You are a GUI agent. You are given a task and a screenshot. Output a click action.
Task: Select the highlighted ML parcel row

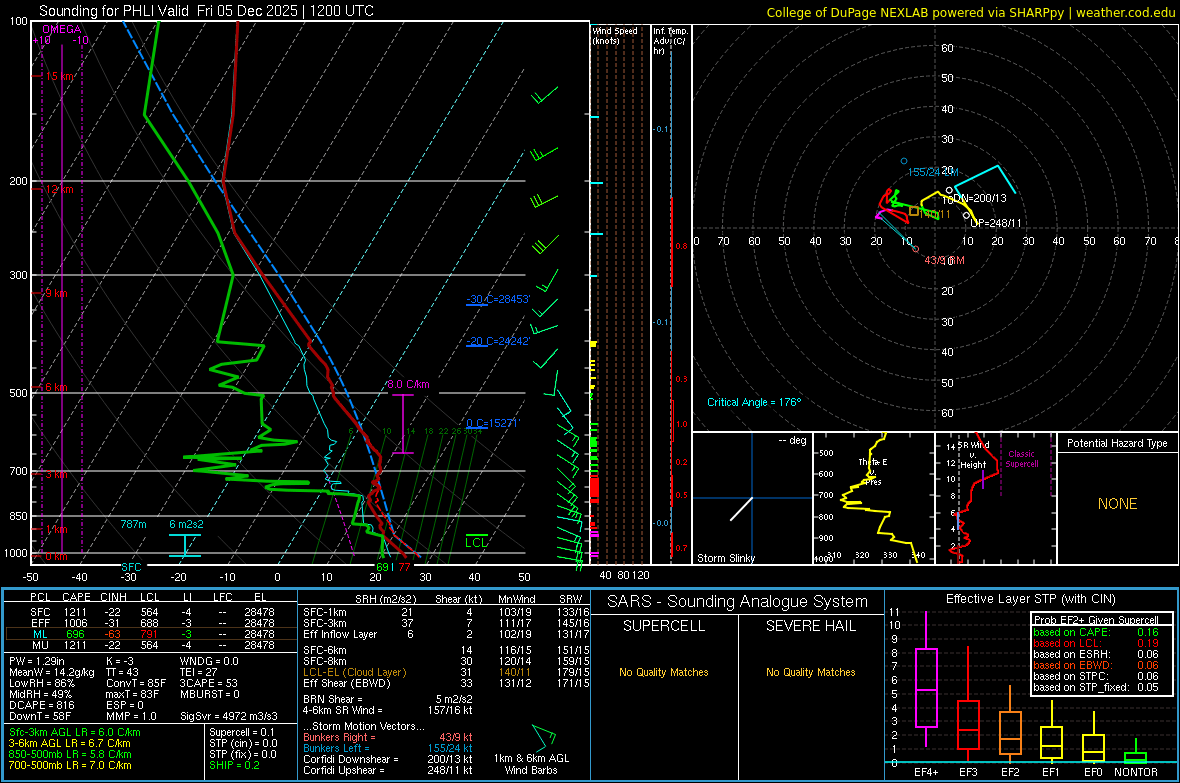pos(151,634)
